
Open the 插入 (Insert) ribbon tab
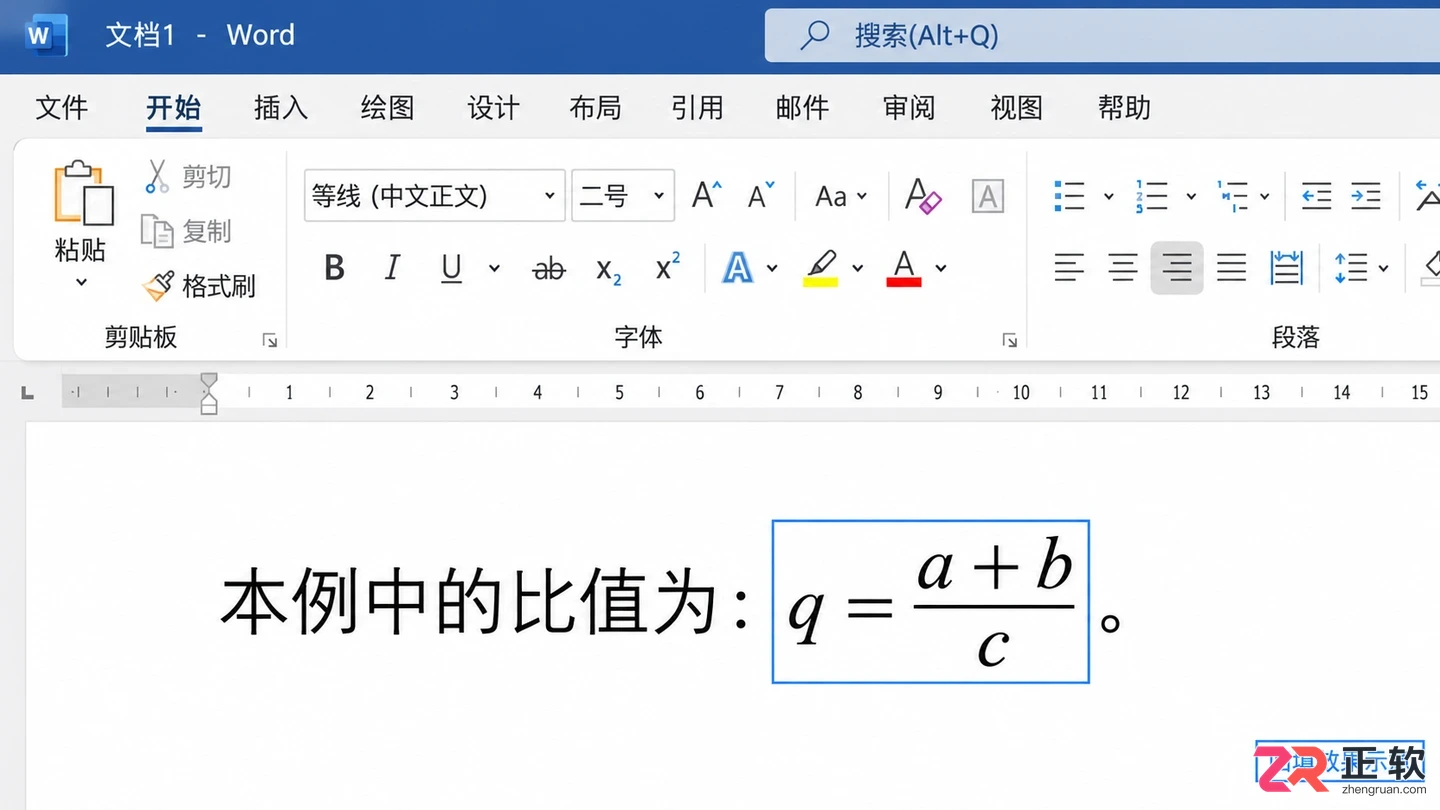(281, 108)
